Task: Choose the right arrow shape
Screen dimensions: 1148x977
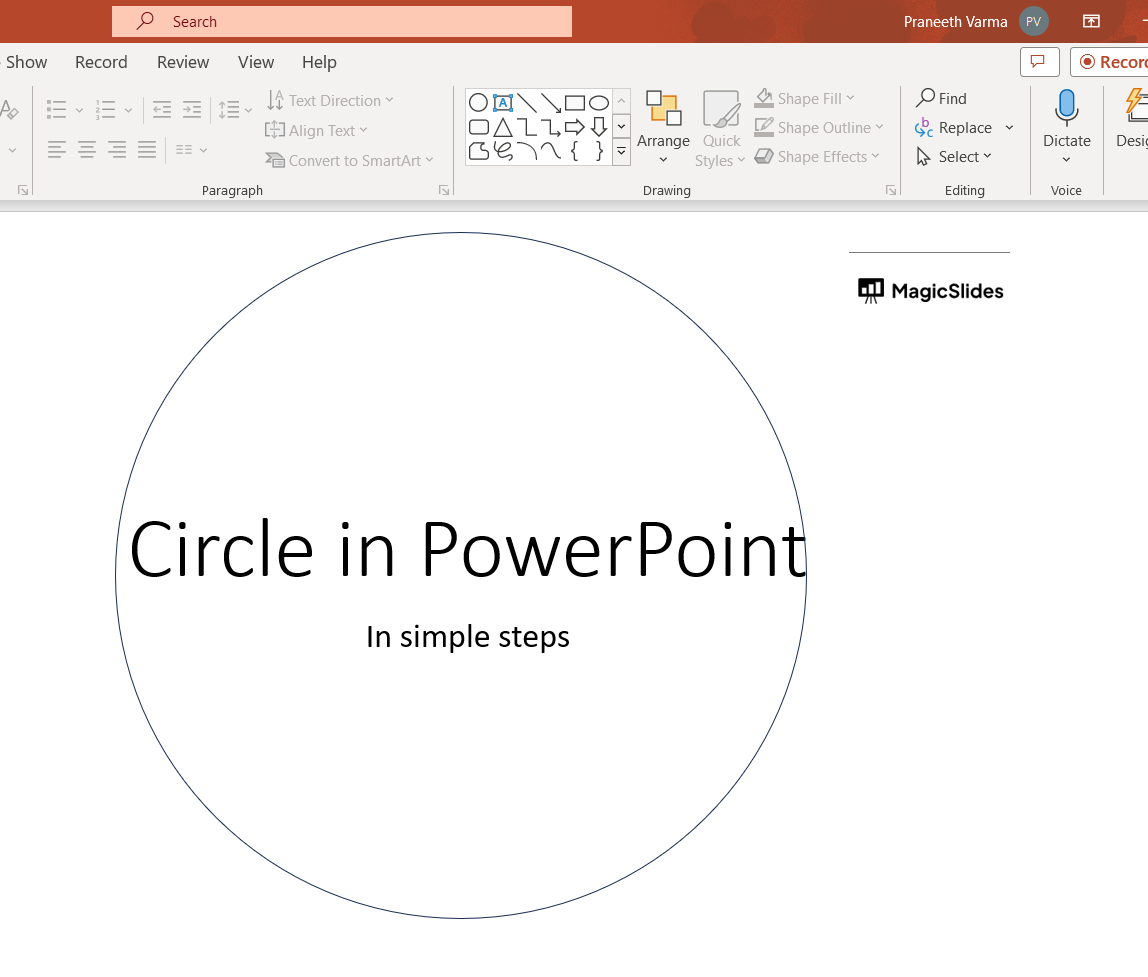Action: (574, 127)
